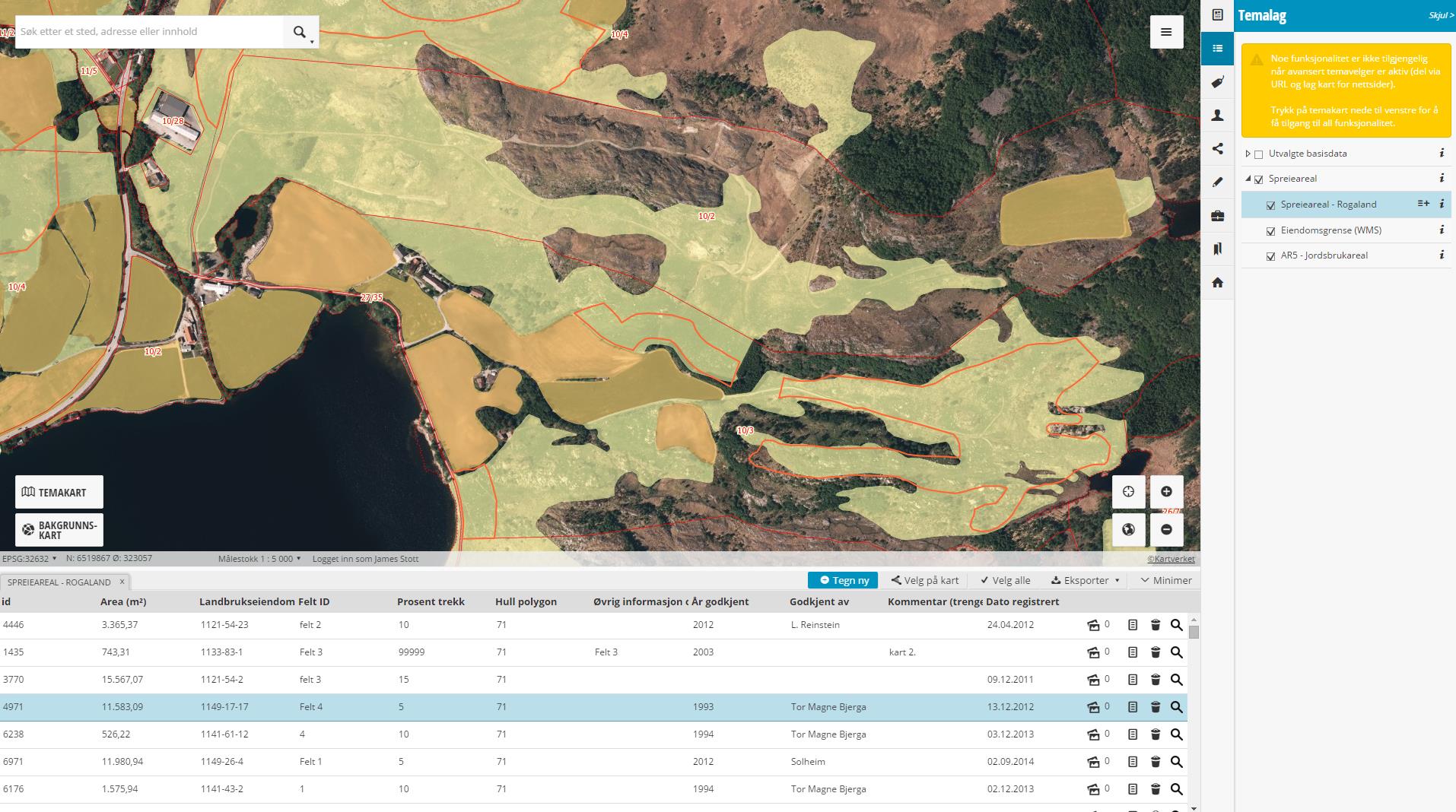The height and width of the screenshot is (812, 1456).
Task: Open the document panel icon in sidebar
Action: (x=1217, y=15)
